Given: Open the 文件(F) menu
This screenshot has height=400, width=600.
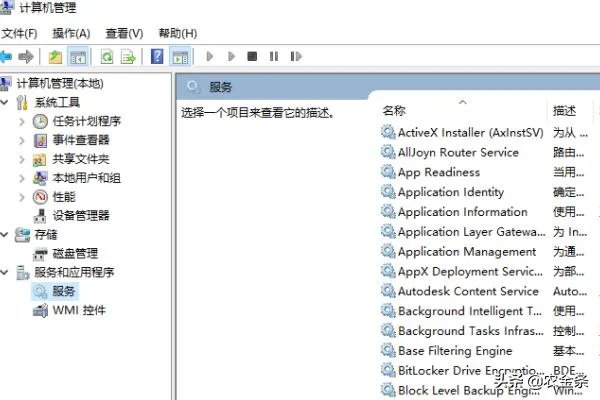Looking at the screenshot, I should pyautogui.click(x=19, y=34).
